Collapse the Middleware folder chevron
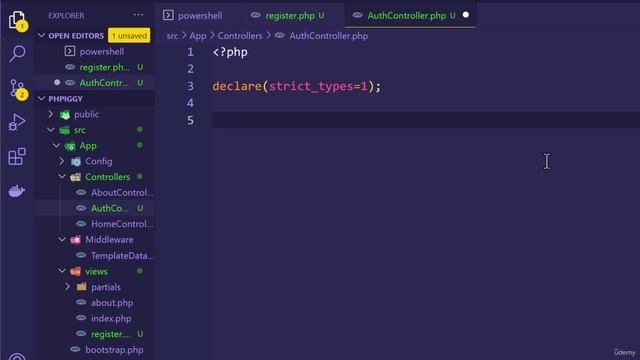 click(62, 240)
